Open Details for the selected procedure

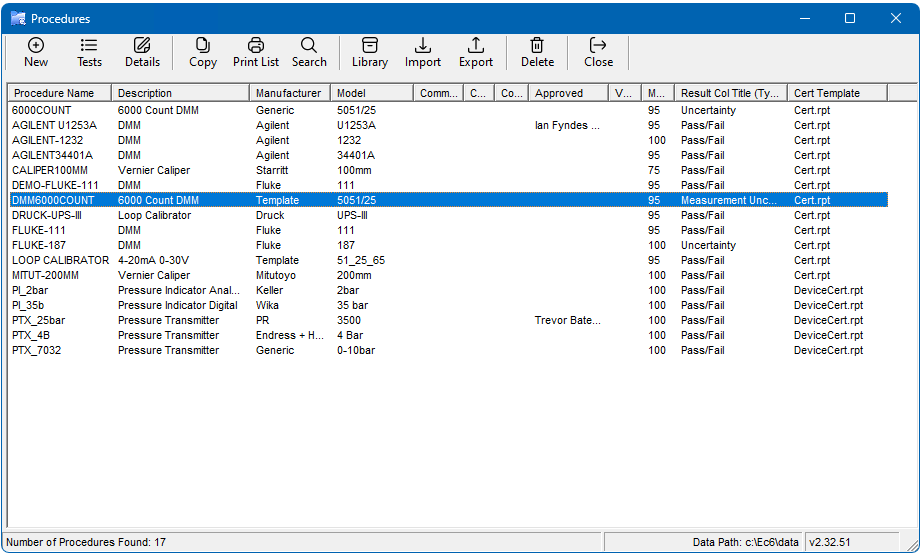coord(142,52)
